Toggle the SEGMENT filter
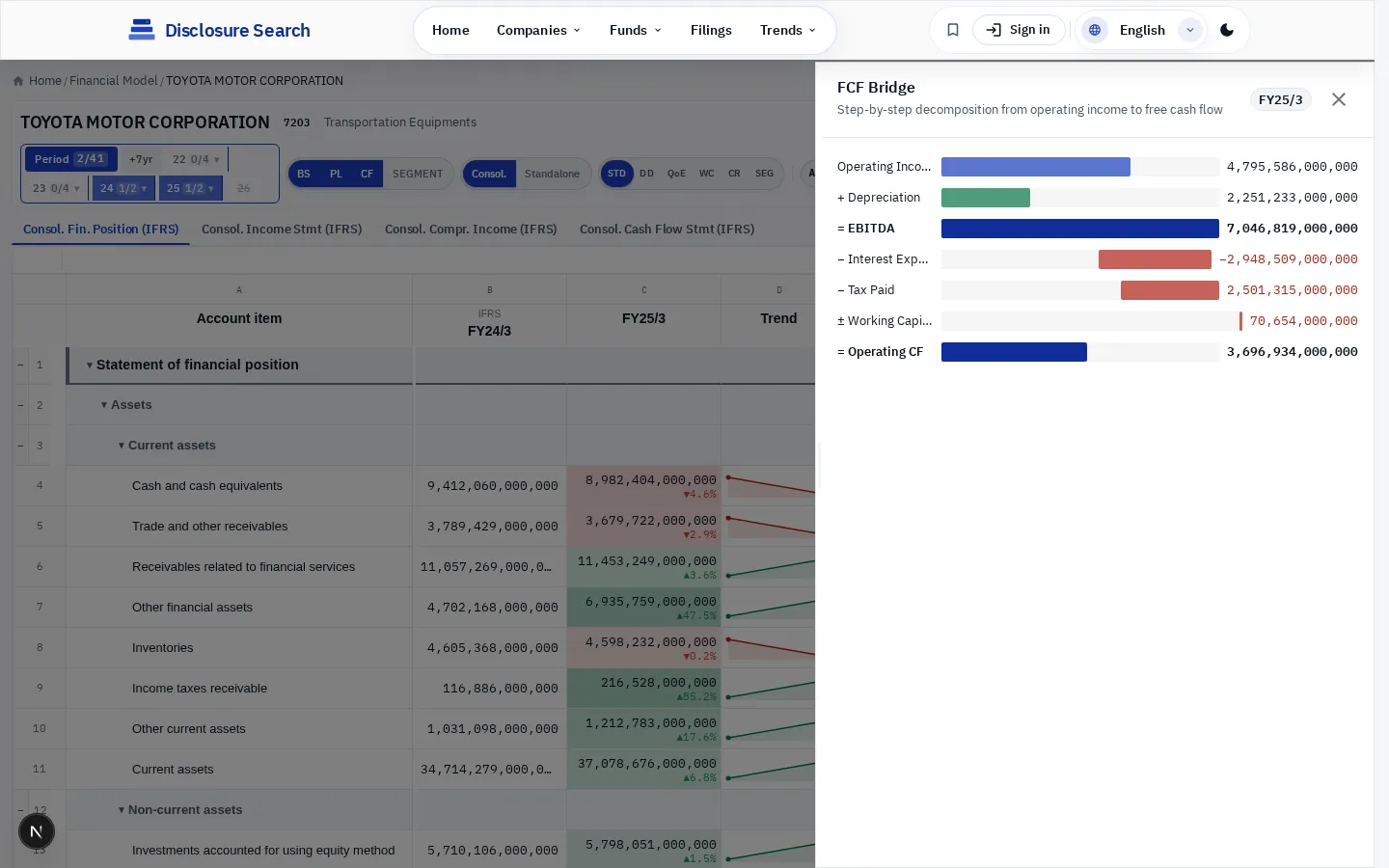Image resolution: width=1389 pixels, height=868 pixels. click(x=418, y=174)
